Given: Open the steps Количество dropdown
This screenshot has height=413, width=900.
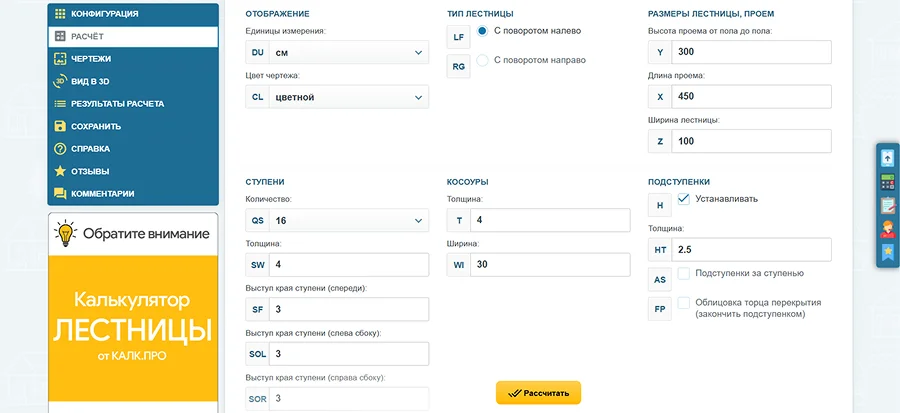Looking at the screenshot, I should (337, 220).
